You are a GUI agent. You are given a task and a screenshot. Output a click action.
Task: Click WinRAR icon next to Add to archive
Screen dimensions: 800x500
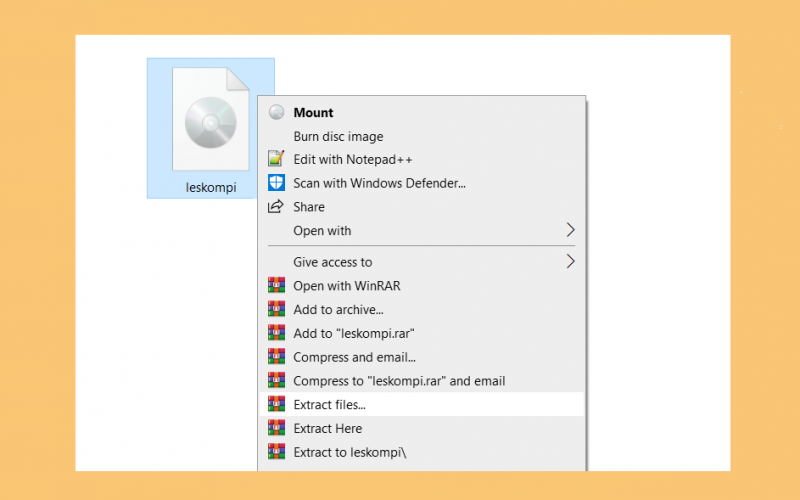coord(276,309)
